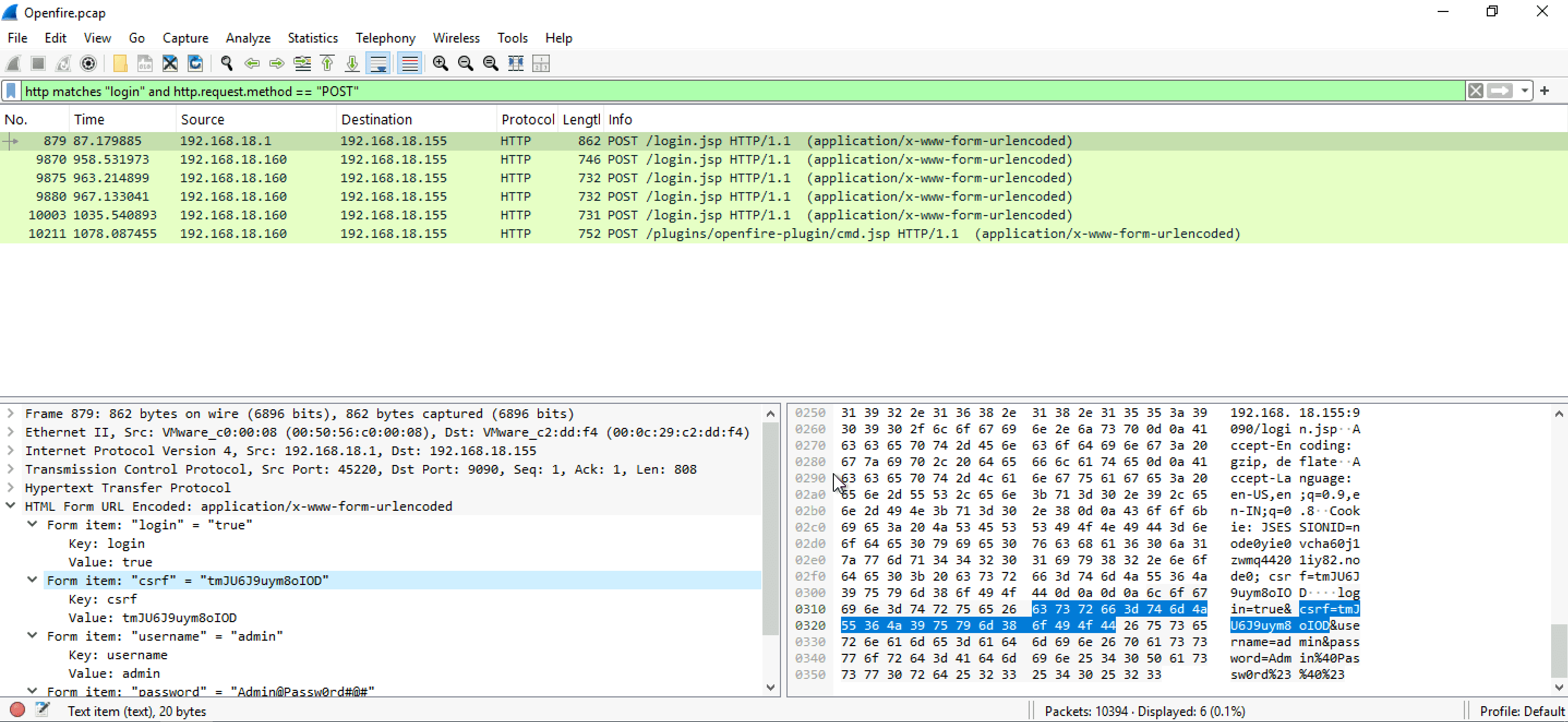Clear the display filter with X button
Image resolution: width=1568 pixels, height=722 pixels.
[1475, 91]
